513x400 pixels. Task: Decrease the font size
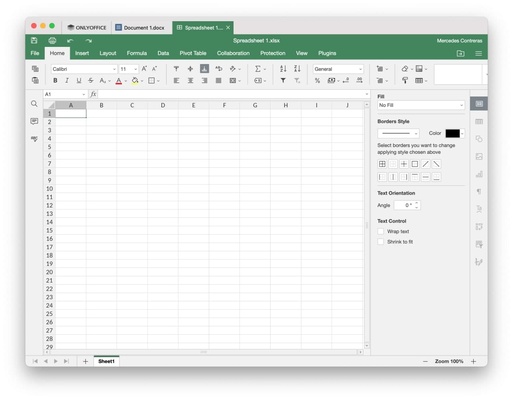(154, 69)
